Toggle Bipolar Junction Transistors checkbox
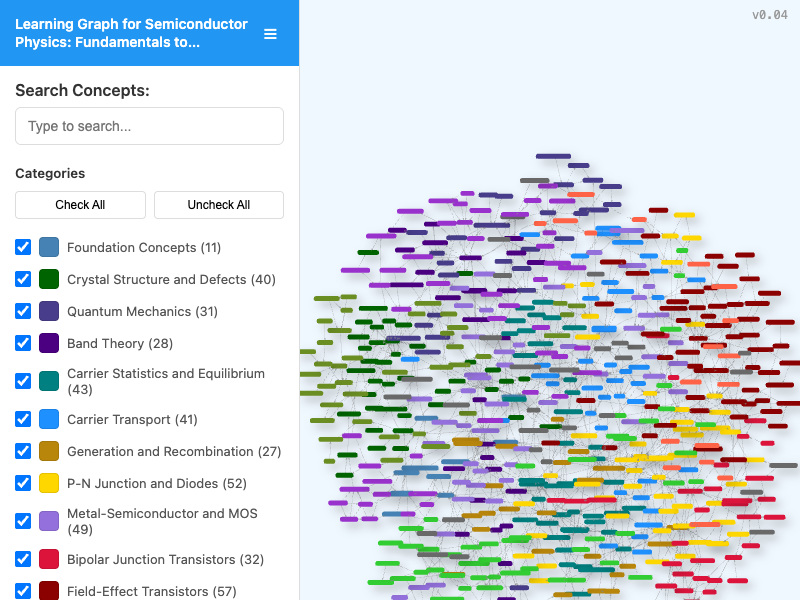This screenshot has height=600, width=800. [x=23, y=559]
